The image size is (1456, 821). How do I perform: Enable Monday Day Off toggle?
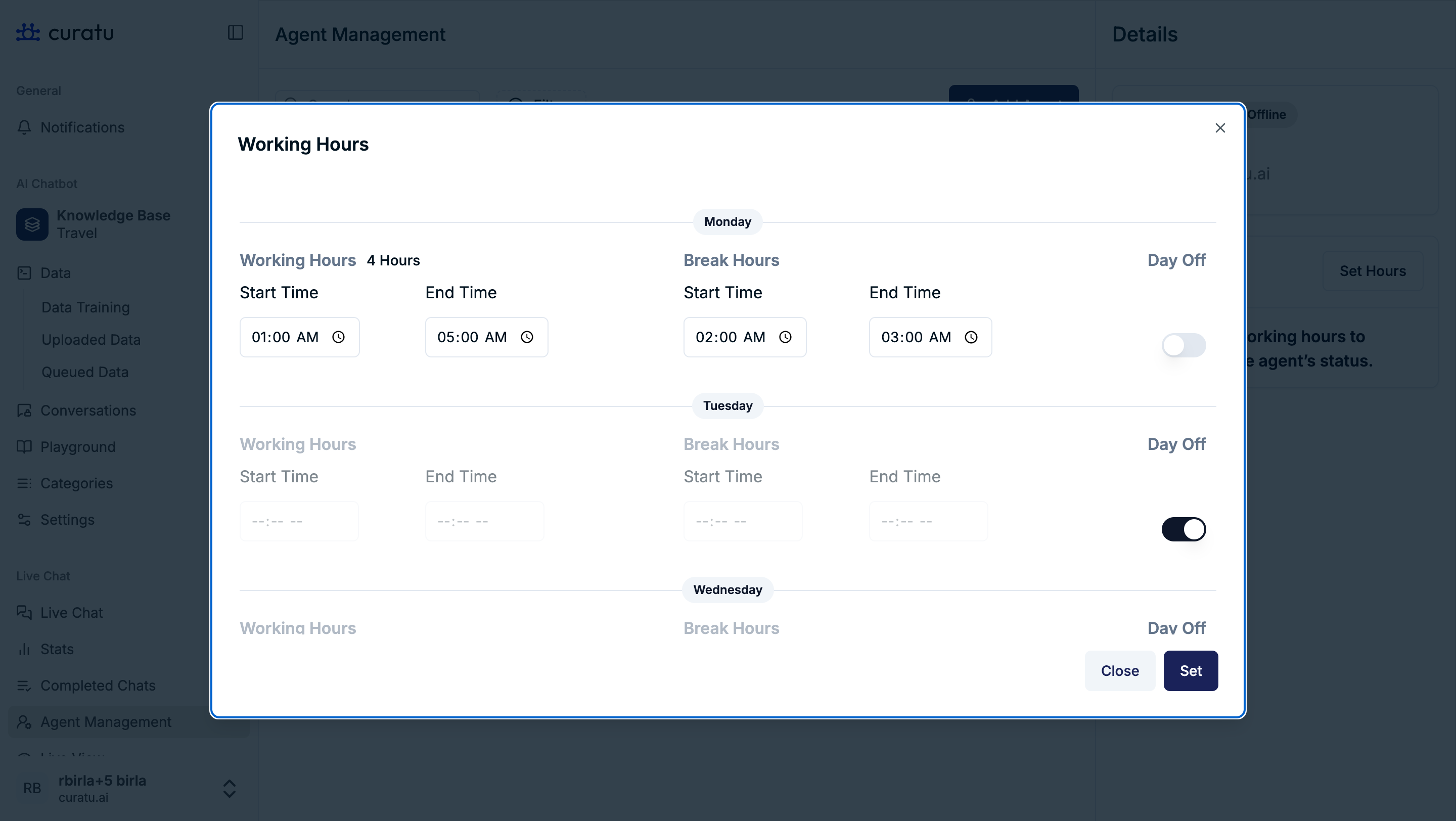pyautogui.click(x=1183, y=345)
